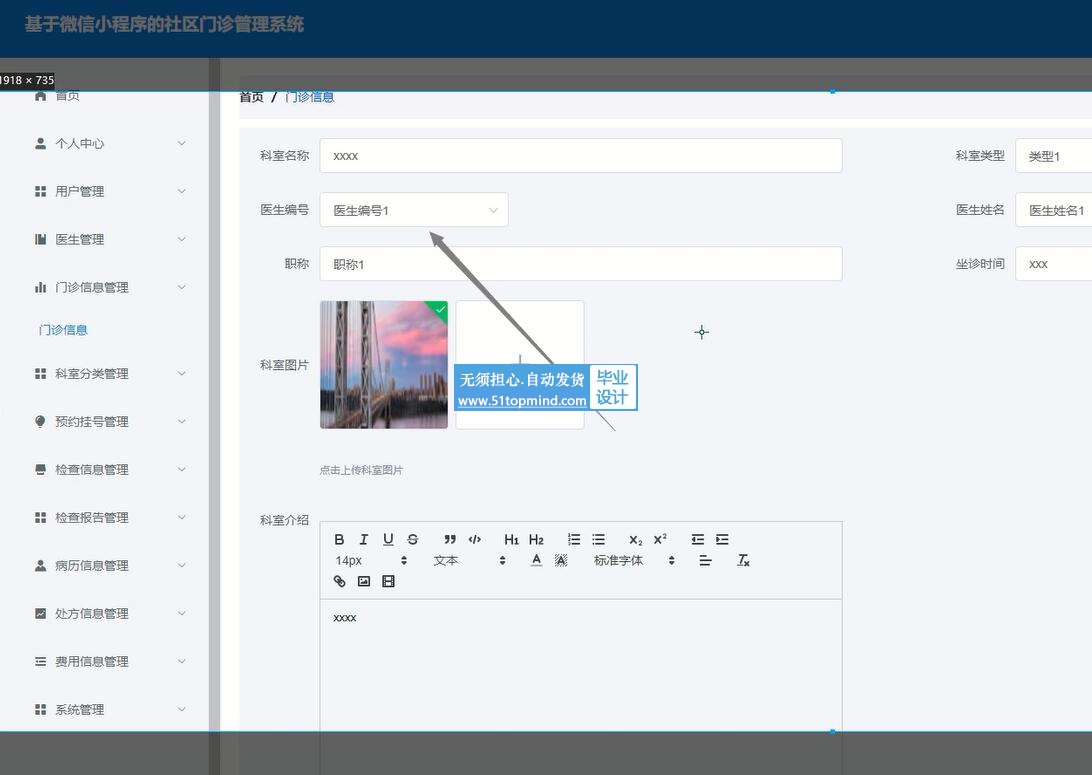Viewport: 1092px width, 775px height.
Task: Insert an ordered list
Action: coord(574,540)
